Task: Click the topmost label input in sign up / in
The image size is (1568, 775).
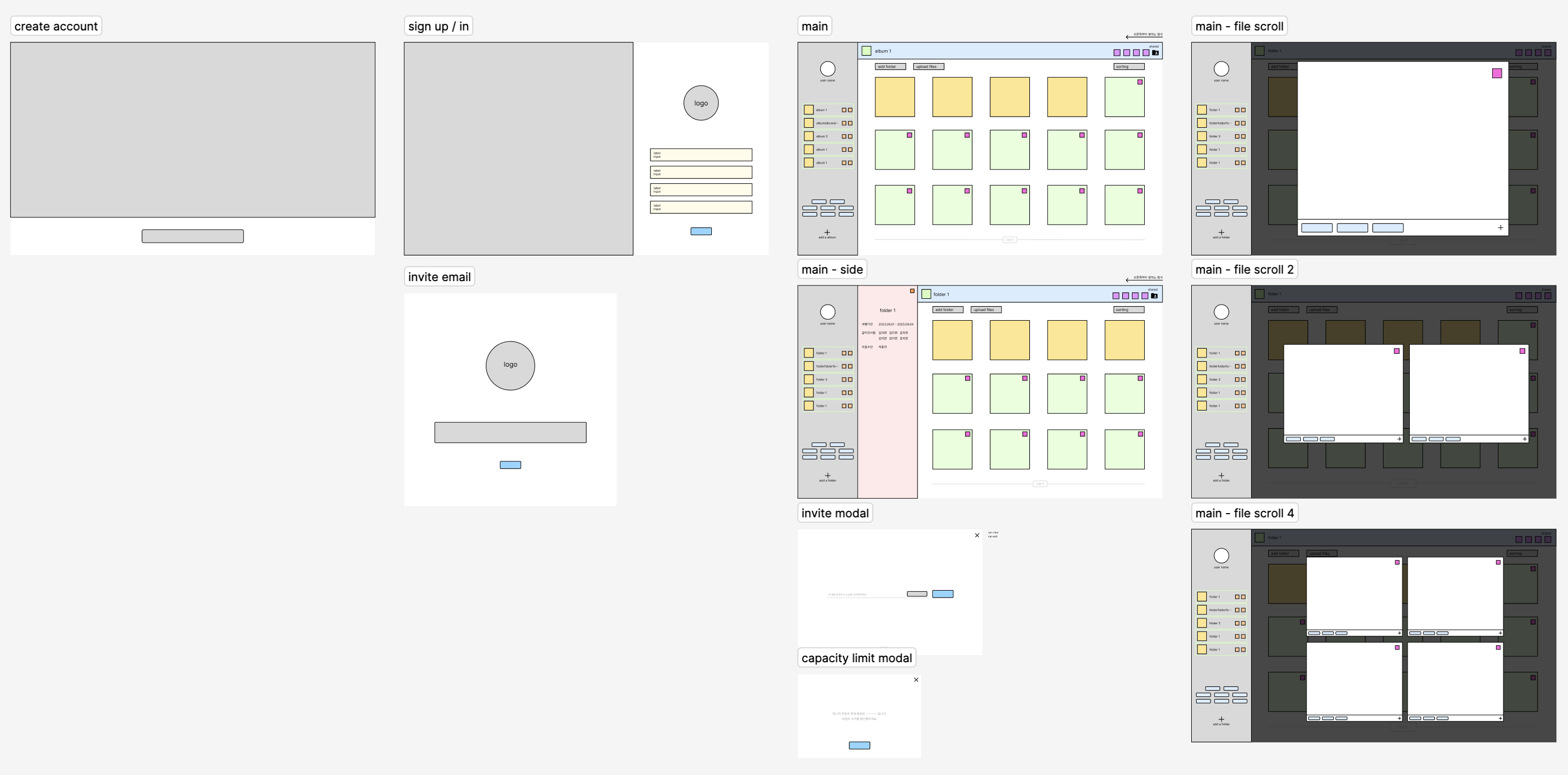Action: [x=701, y=154]
